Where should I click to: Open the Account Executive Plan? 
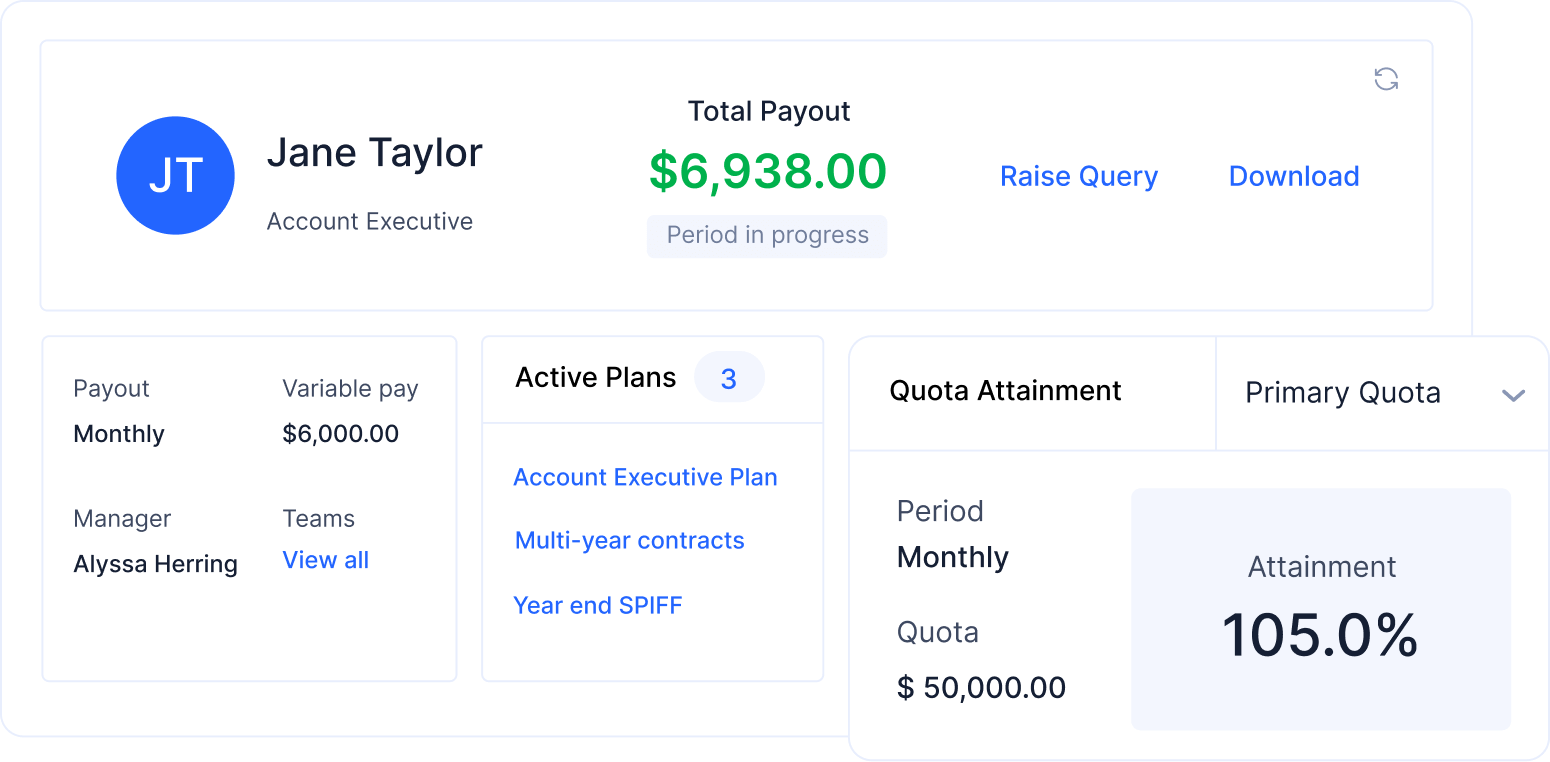(645, 477)
